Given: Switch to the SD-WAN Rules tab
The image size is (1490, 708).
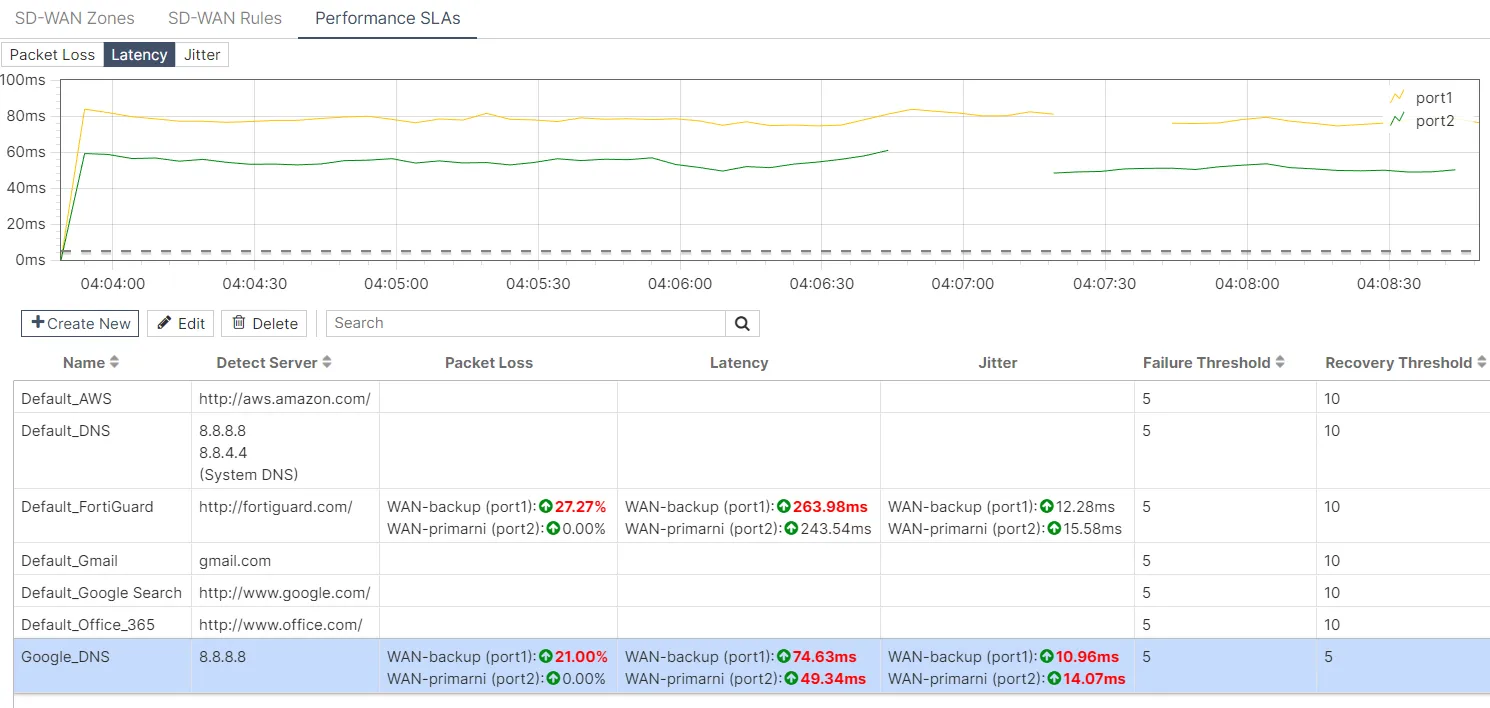Looking at the screenshot, I should pos(224,17).
